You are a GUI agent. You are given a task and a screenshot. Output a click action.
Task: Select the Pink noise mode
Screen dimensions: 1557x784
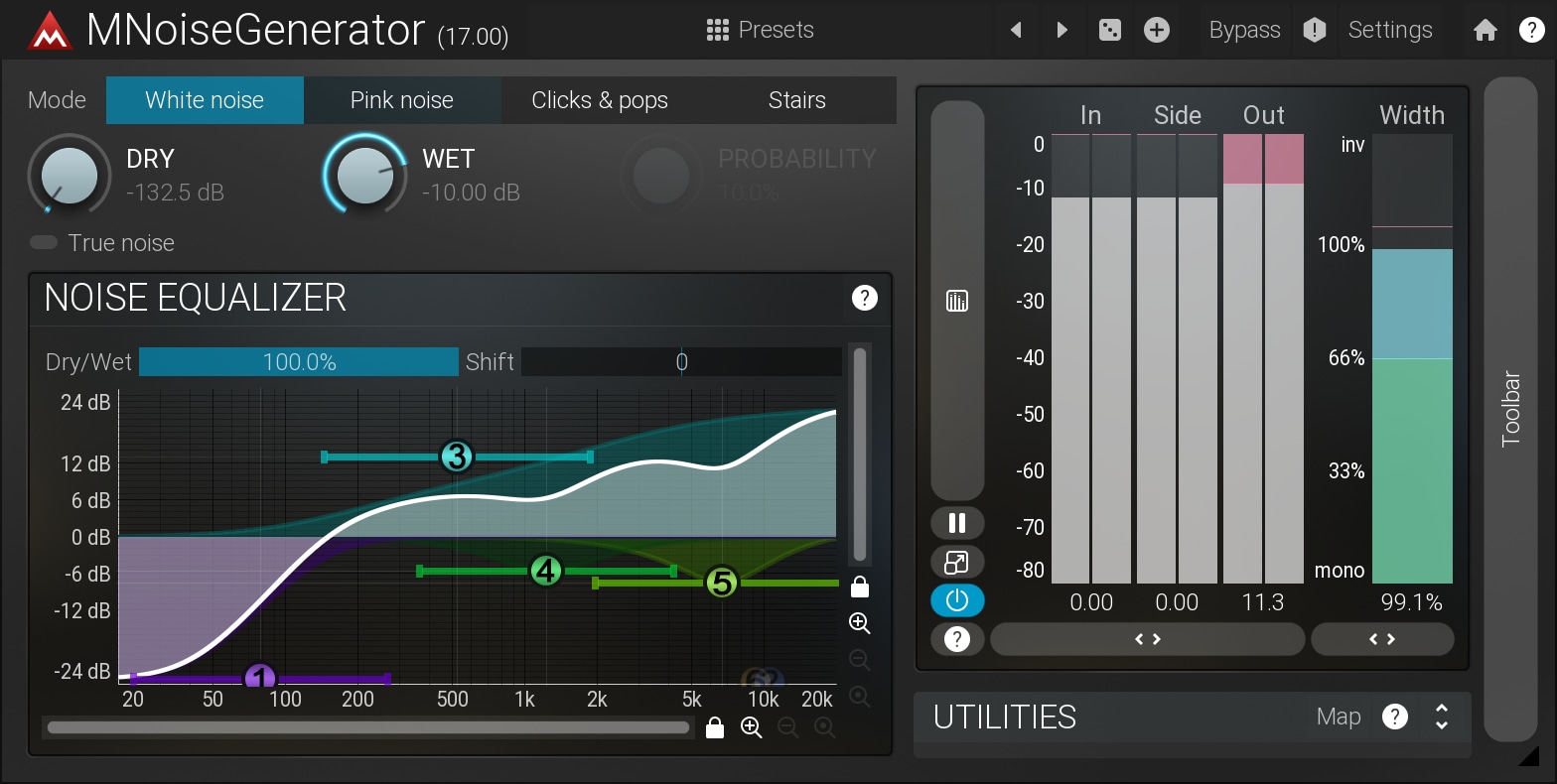point(402,100)
